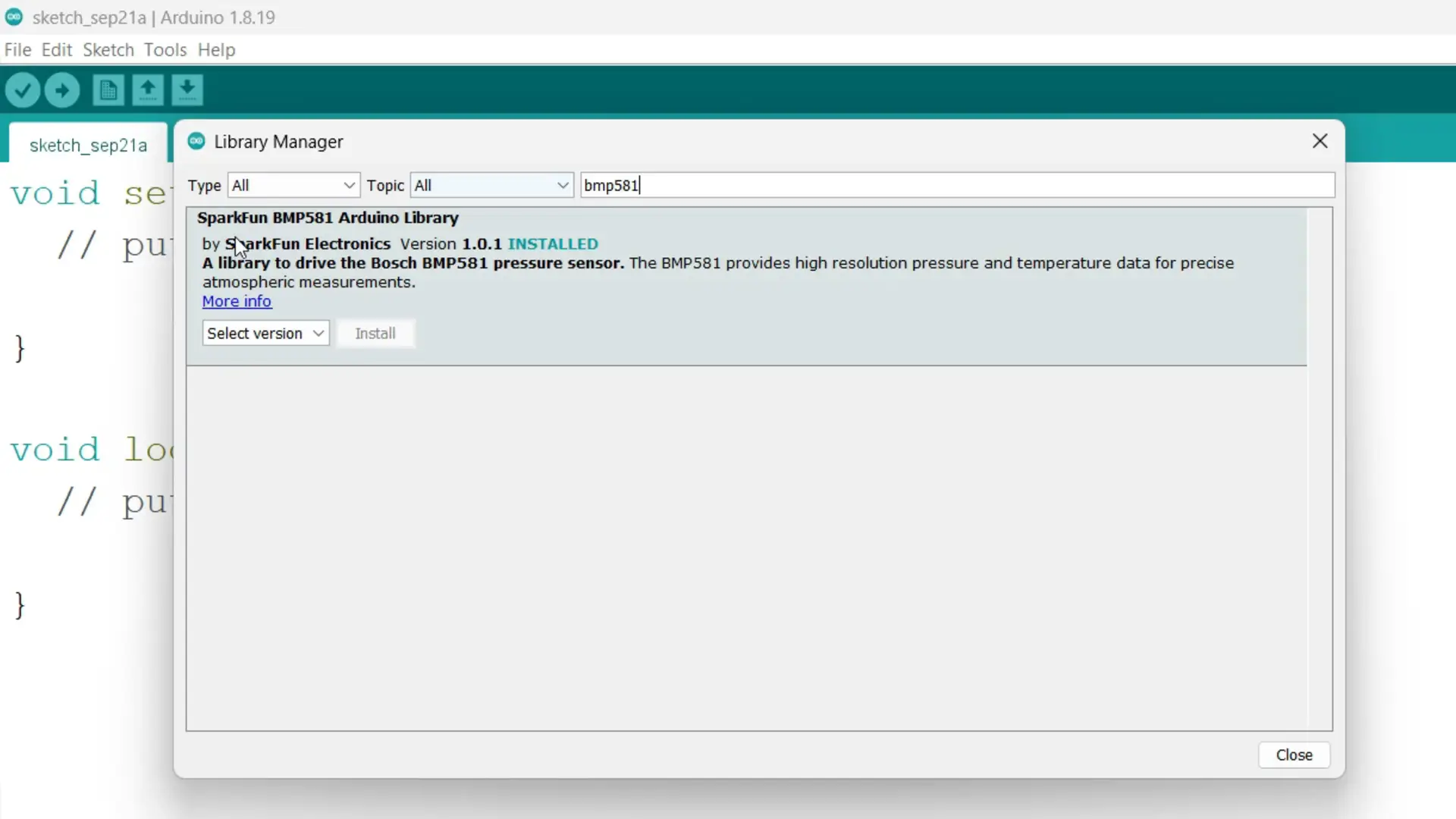
Task: Open the Select version dropdown
Action: [x=265, y=333]
